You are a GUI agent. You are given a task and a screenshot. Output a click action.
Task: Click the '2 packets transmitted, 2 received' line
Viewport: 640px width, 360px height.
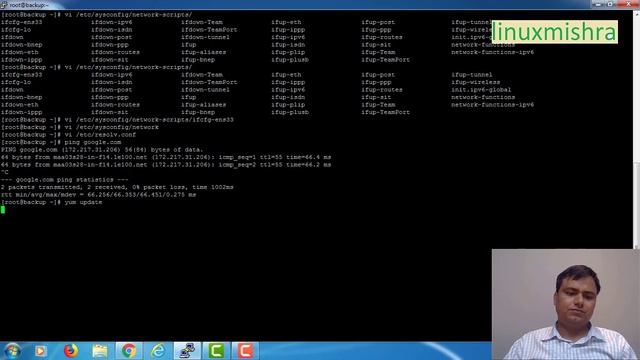117,187
